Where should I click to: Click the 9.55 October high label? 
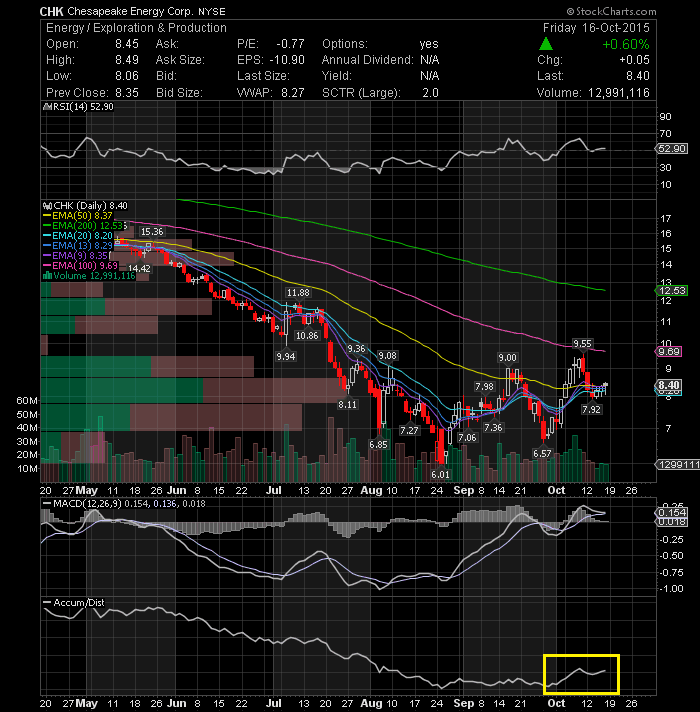[x=582, y=344]
